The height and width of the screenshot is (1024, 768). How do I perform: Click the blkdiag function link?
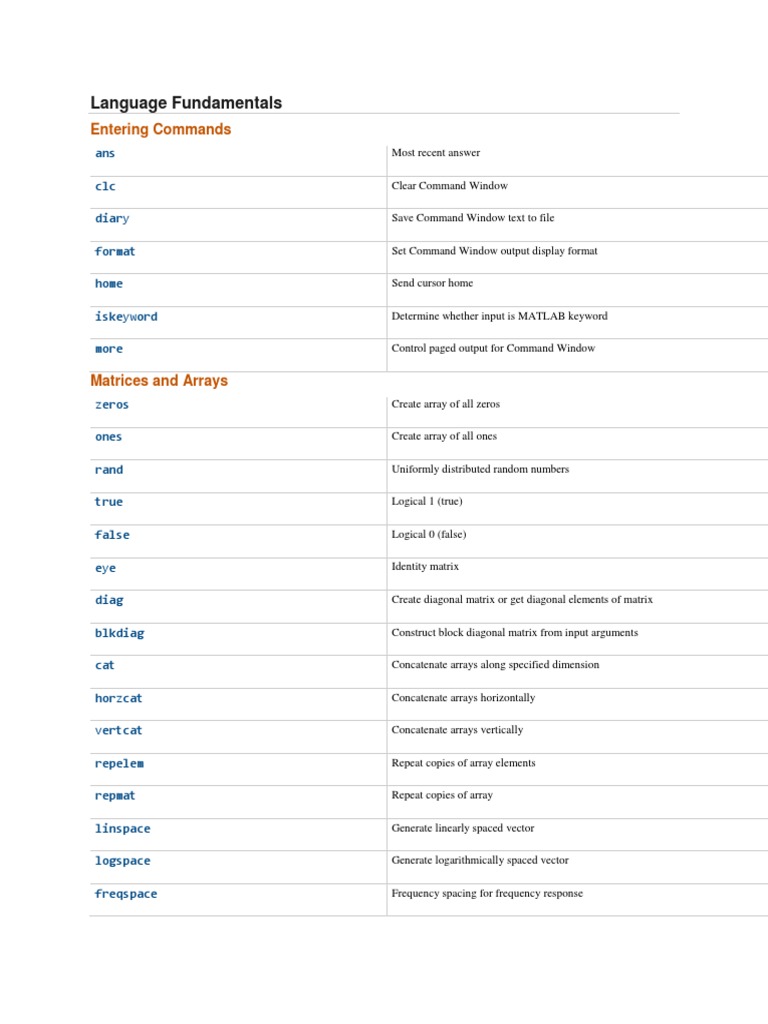click(119, 634)
